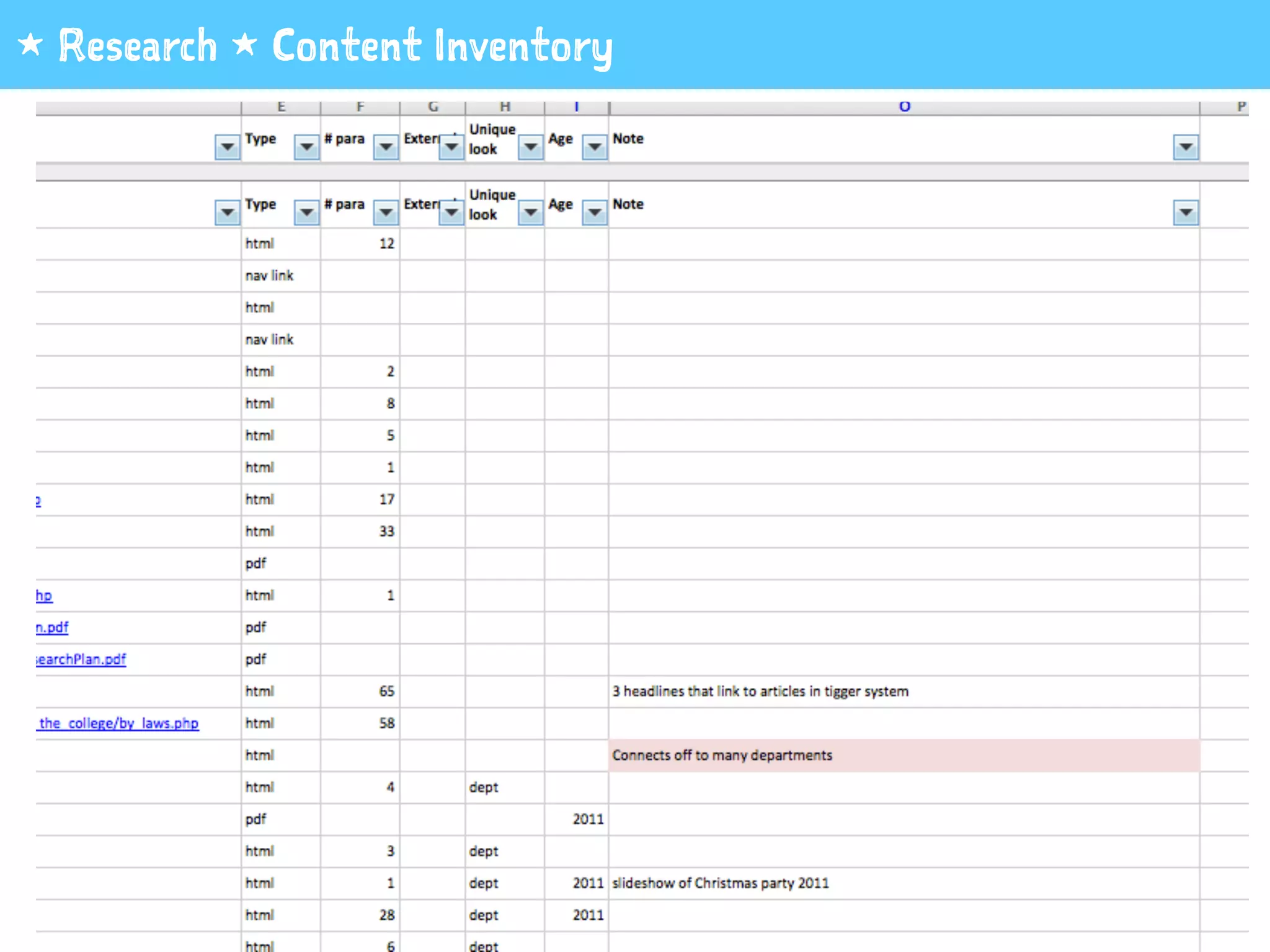
Task: Select the 2011 age cell in the 28 para row
Action: pos(577,915)
